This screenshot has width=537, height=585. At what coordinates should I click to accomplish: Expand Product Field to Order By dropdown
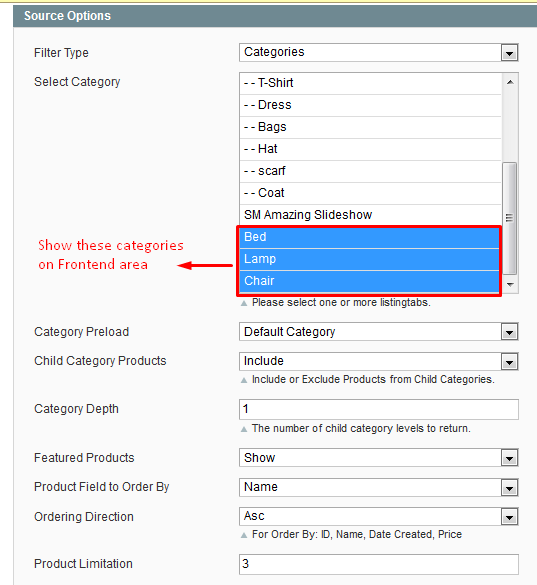(378, 487)
